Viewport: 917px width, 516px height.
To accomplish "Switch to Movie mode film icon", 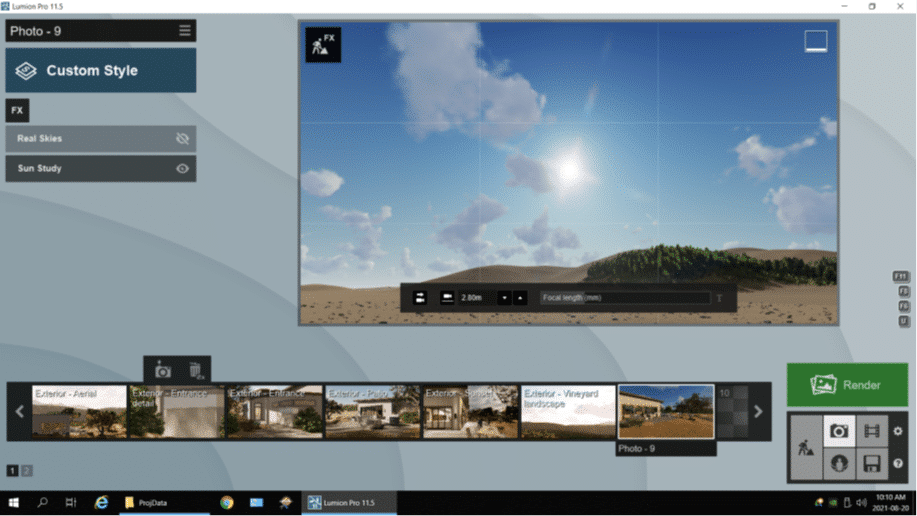I will 871,431.
